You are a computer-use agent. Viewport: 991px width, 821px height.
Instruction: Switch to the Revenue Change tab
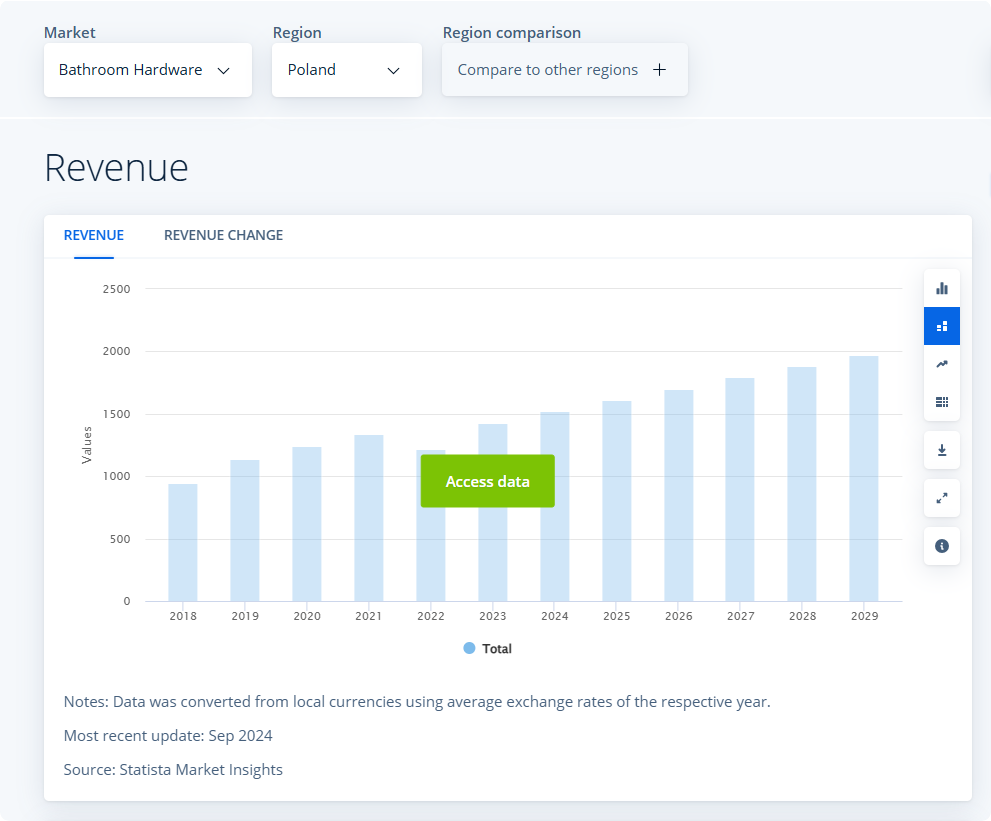[223, 235]
